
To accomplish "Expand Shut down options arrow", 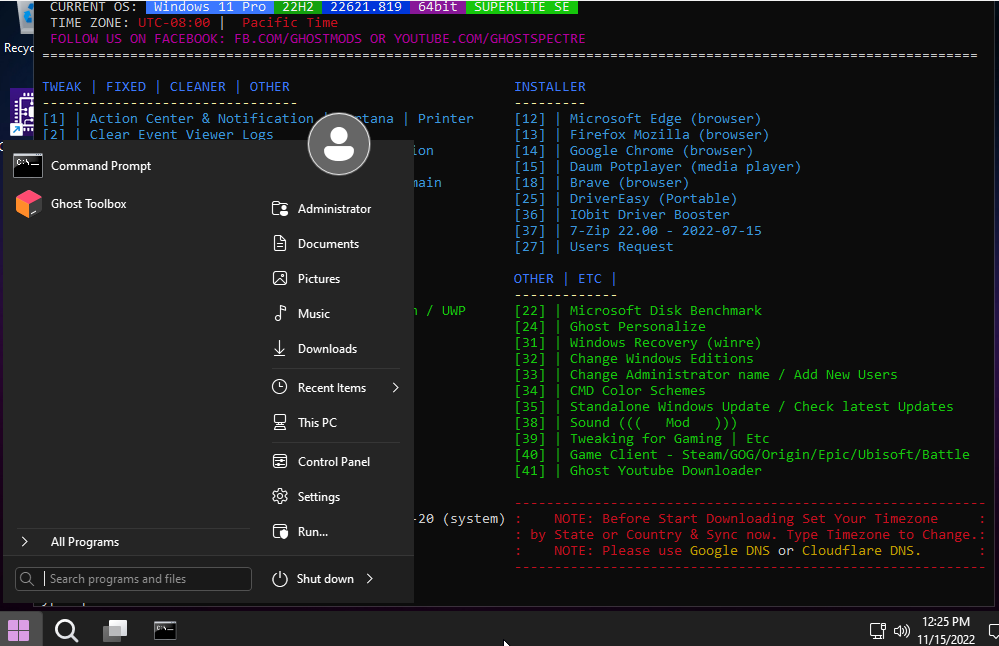I will [x=370, y=579].
